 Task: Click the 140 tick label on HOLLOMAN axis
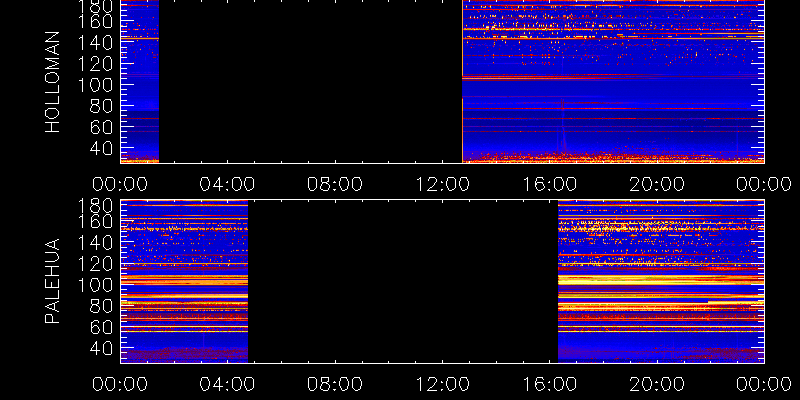click(x=95, y=42)
